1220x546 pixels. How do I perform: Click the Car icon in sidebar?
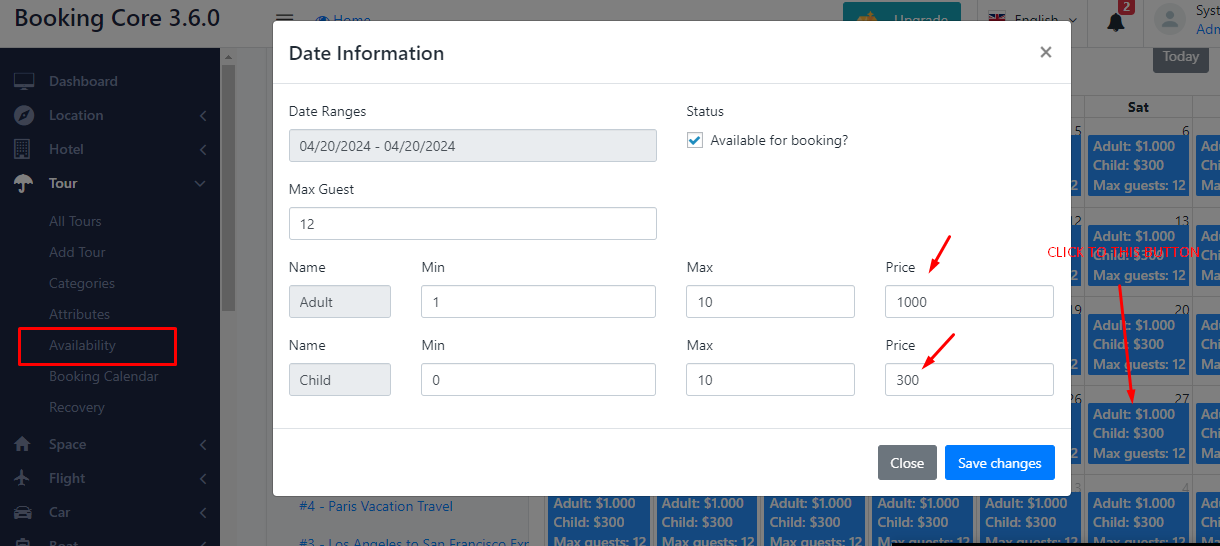pyautogui.click(x=23, y=512)
